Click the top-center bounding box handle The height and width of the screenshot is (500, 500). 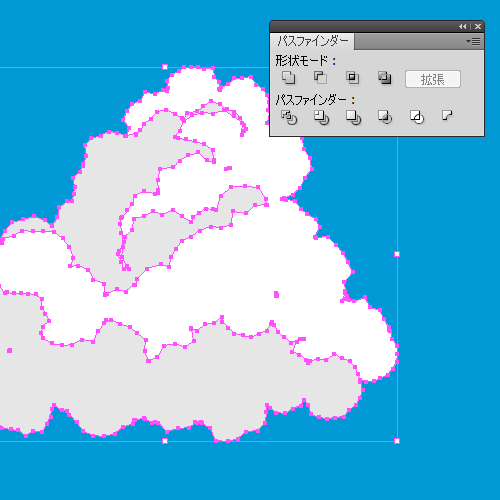pos(165,67)
